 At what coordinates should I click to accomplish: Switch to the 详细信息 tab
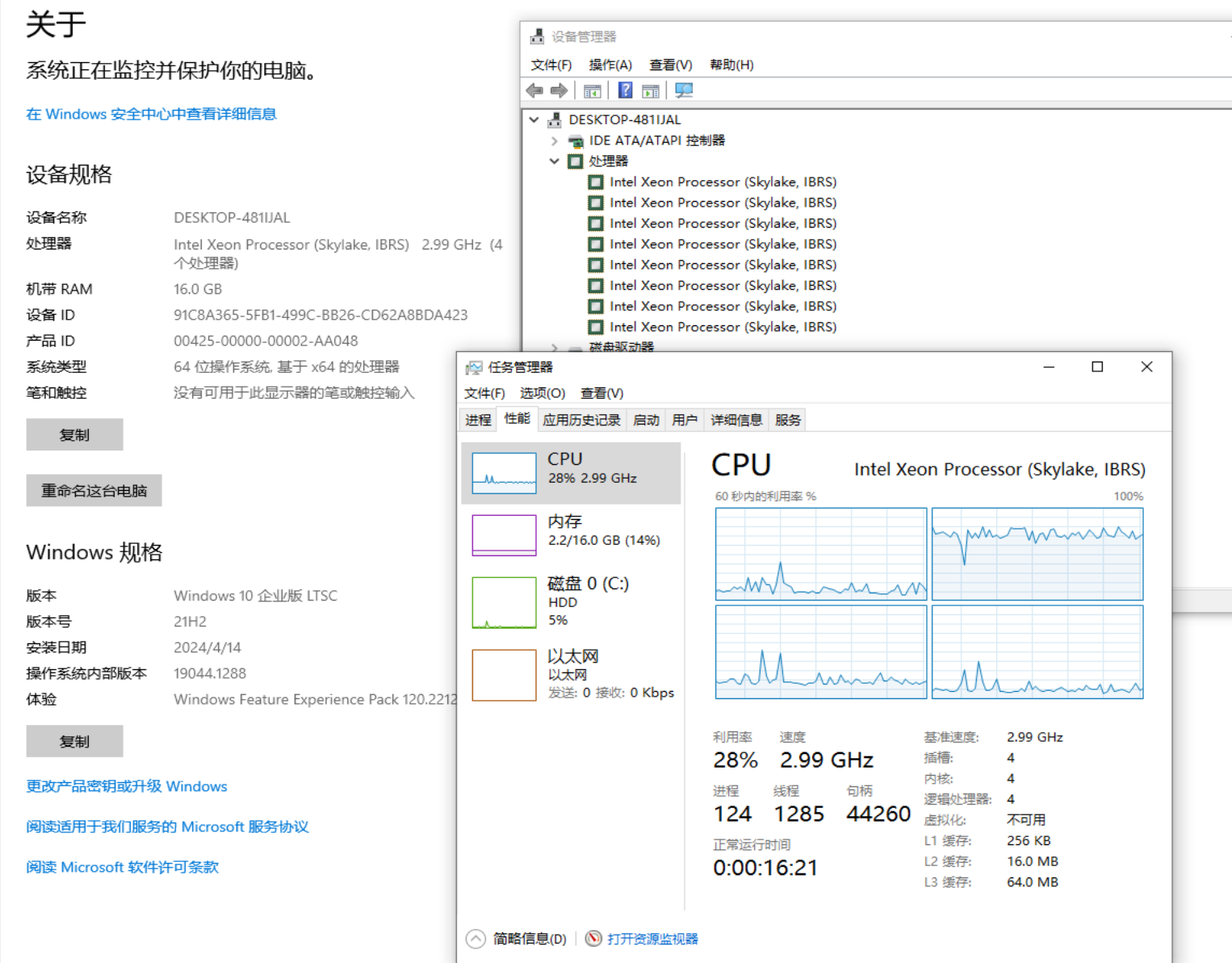pyautogui.click(x=736, y=420)
